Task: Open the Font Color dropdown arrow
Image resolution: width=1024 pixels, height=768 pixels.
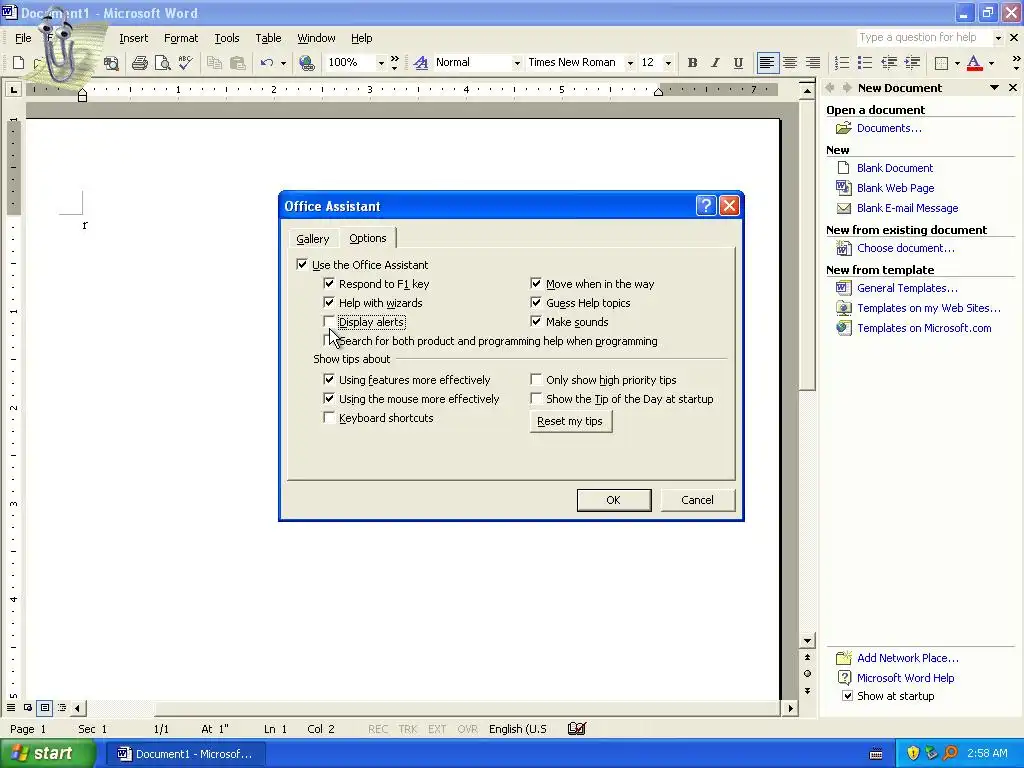Action: coord(991,63)
